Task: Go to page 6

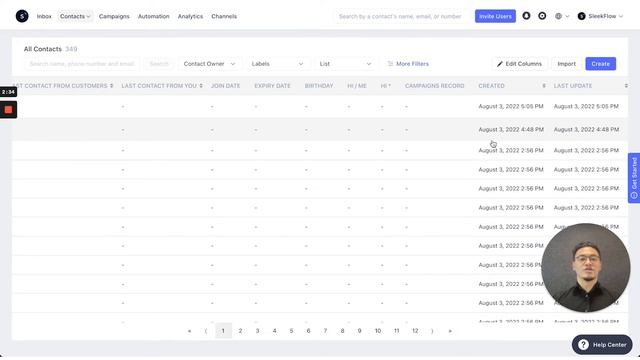Action: click(x=308, y=331)
